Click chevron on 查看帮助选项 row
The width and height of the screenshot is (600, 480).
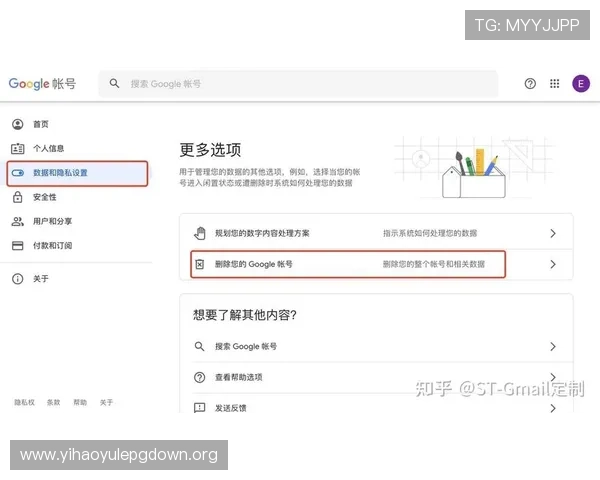(553, 377)
